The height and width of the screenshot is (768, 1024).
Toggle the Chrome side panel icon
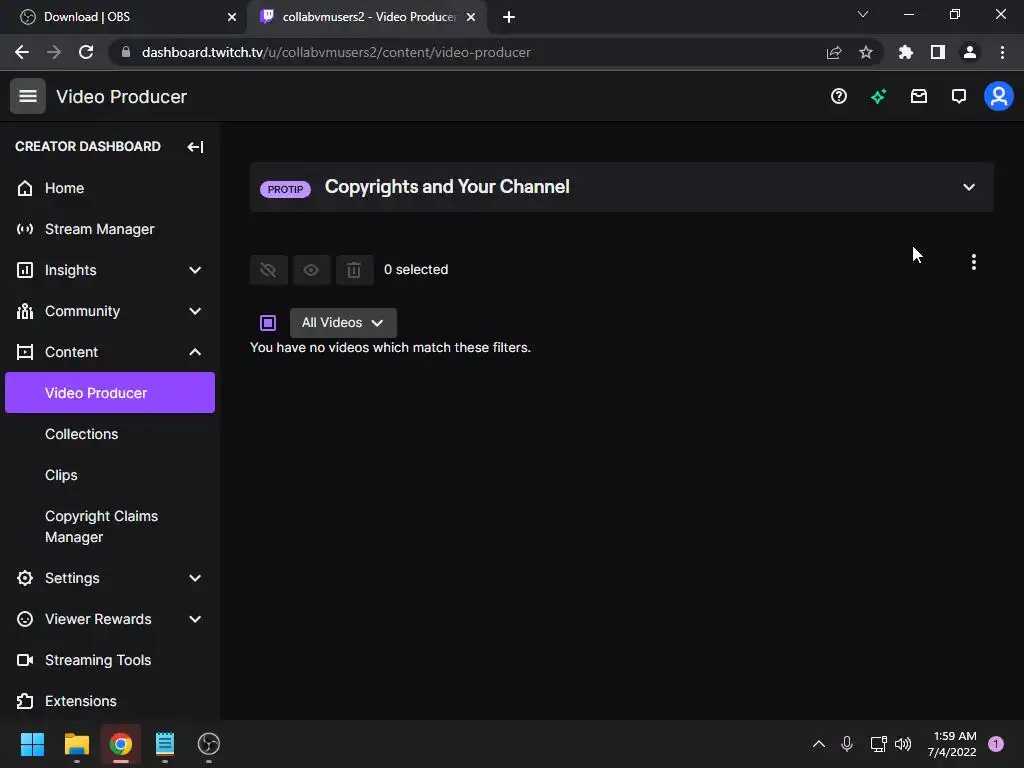[938, 52]
